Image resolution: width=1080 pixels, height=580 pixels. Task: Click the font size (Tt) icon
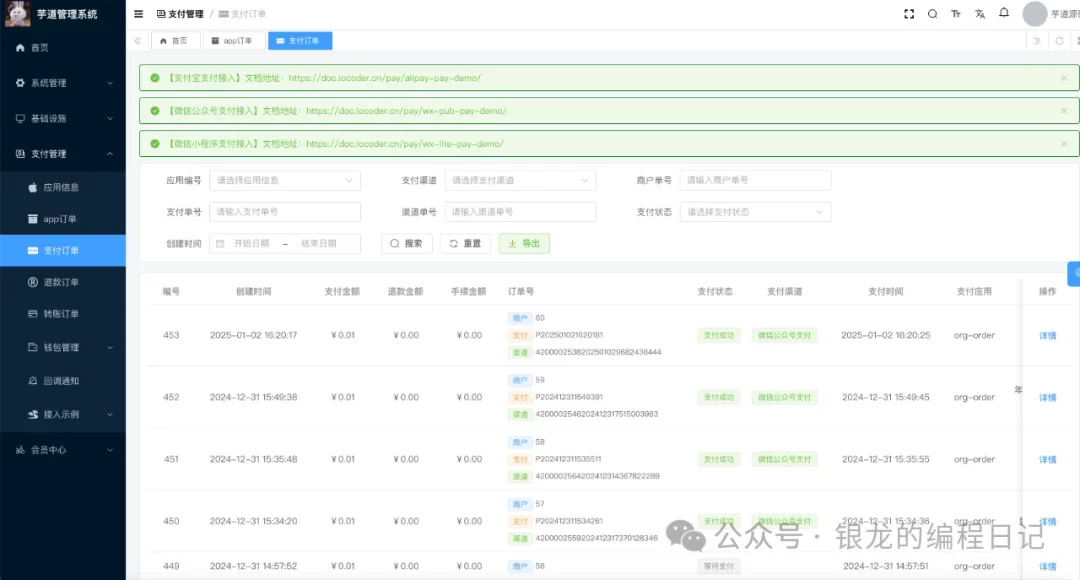pyautogui.click(x=955, y=14)
